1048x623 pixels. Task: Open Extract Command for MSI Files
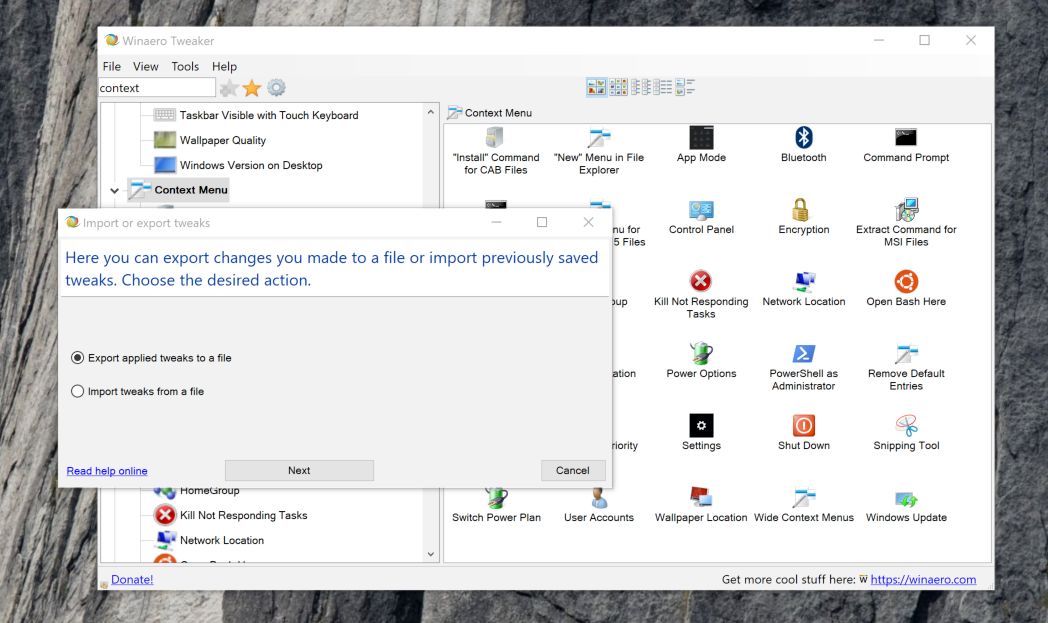[x=906, y=223]
